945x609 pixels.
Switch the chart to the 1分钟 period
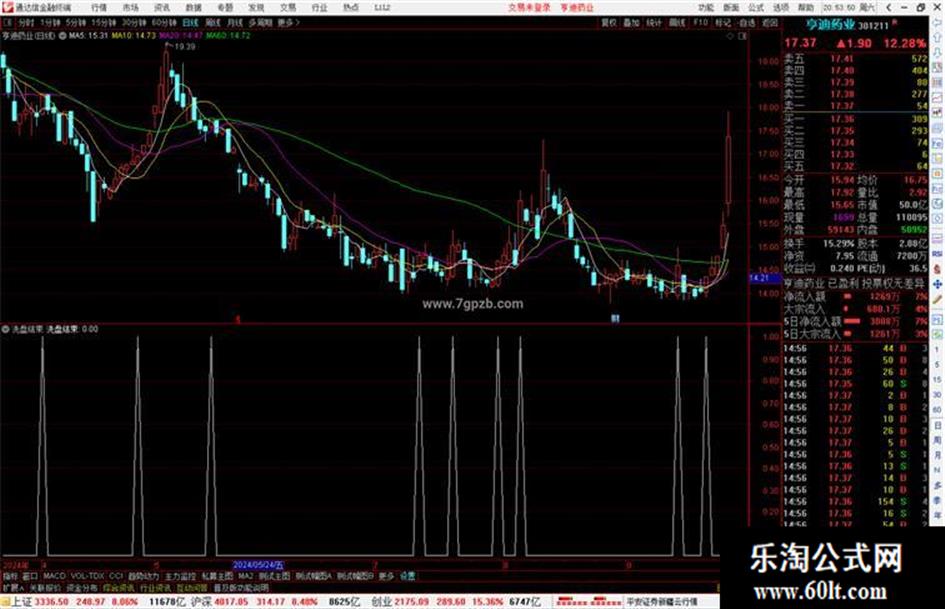[50, 22]
